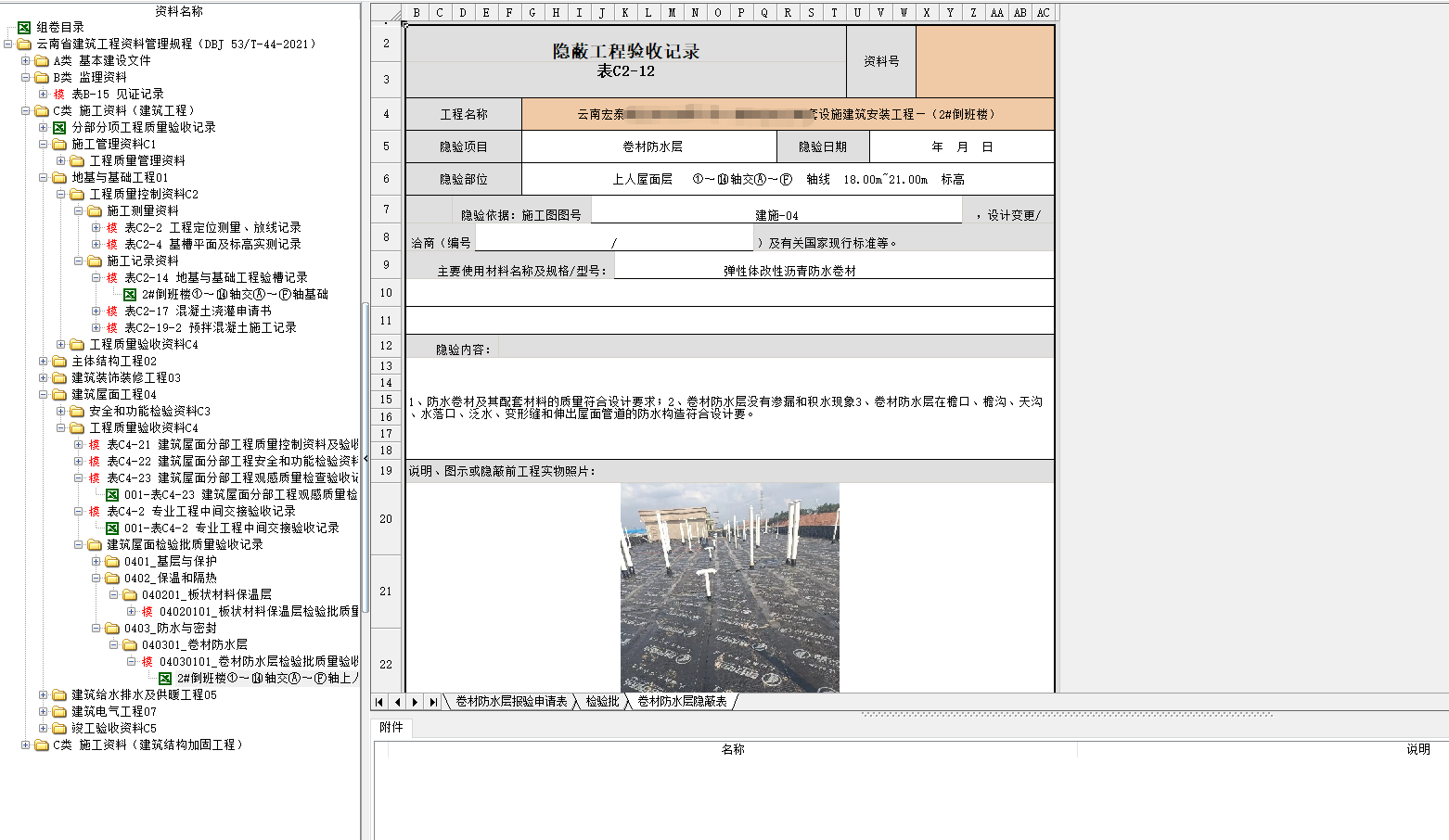
Task: Click the red 模 icon of 表C4-21 entry
Action: click(95, 445)
